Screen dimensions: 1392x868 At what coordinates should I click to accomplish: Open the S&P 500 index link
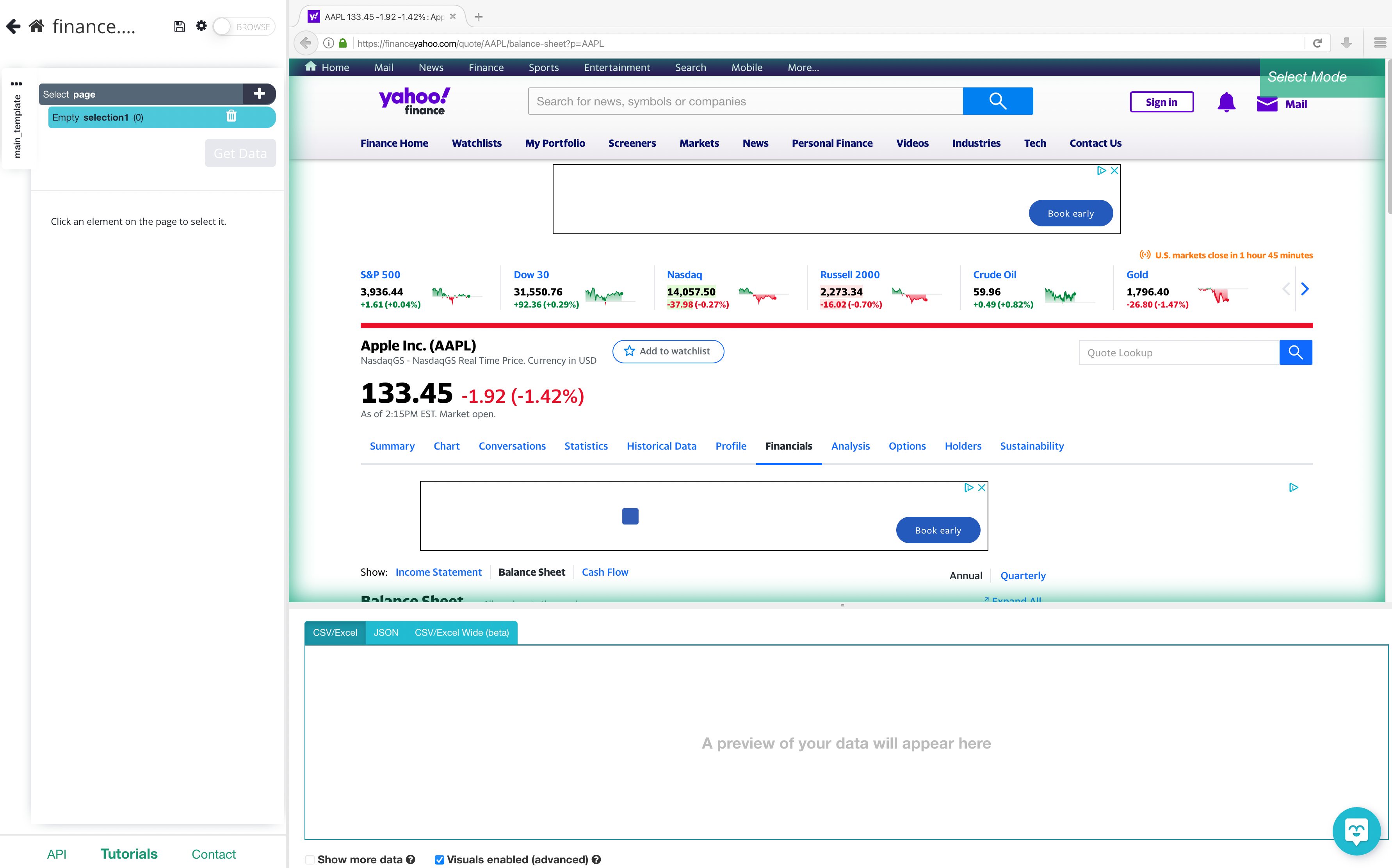click(380, 274)
